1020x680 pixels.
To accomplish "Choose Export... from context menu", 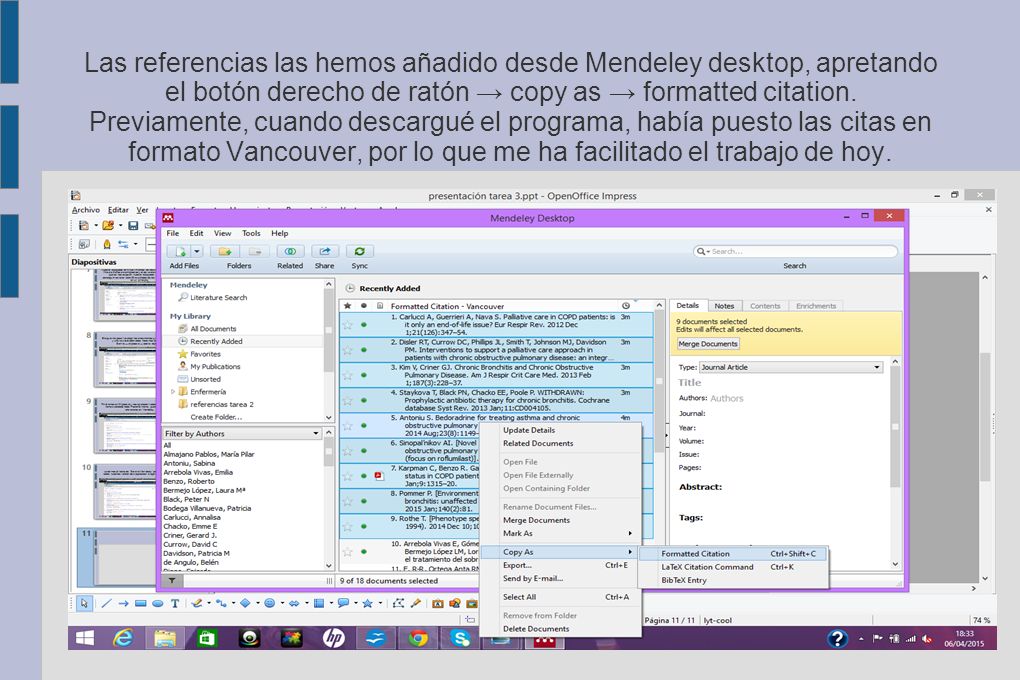I will coord(560,565).
